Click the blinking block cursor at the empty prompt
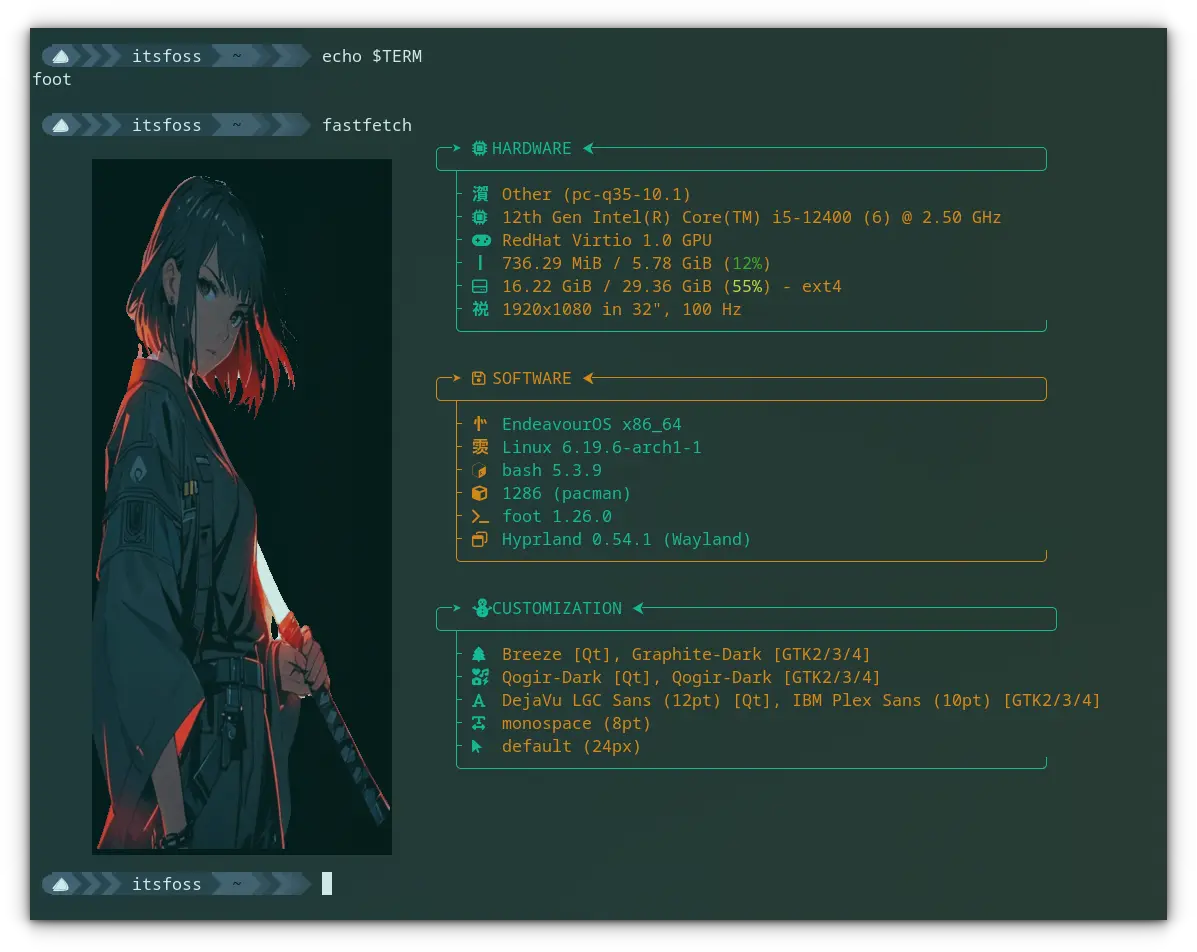 click(x=326, y=884)
